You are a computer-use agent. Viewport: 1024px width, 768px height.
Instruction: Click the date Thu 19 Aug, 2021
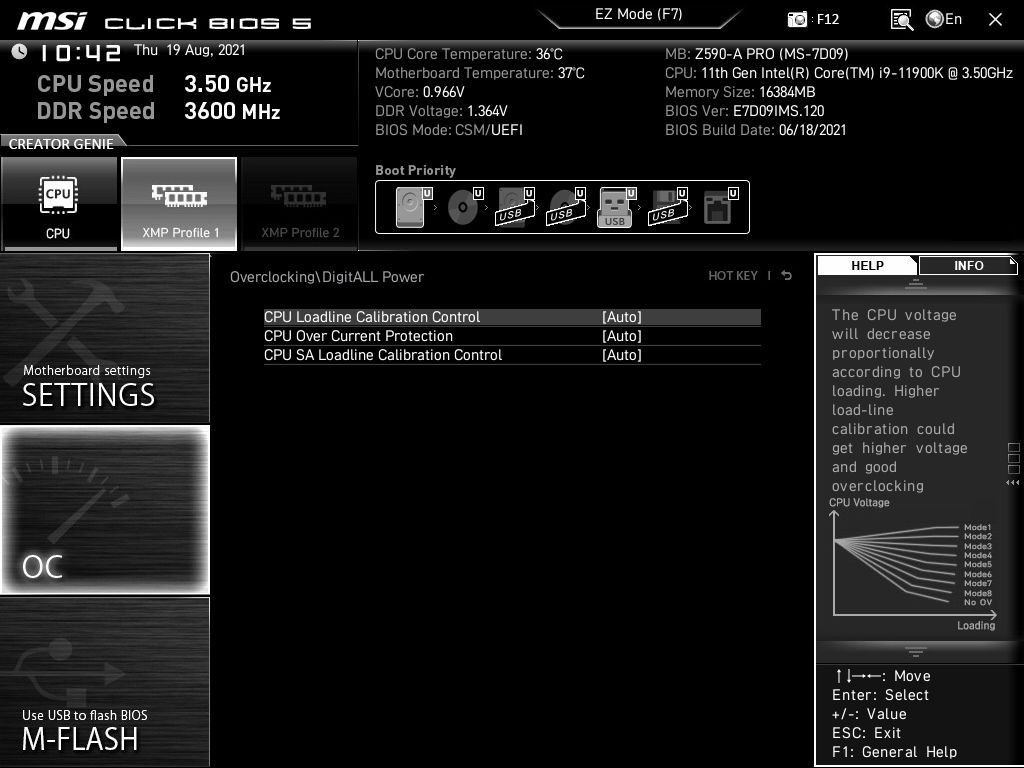click(189, 50)
